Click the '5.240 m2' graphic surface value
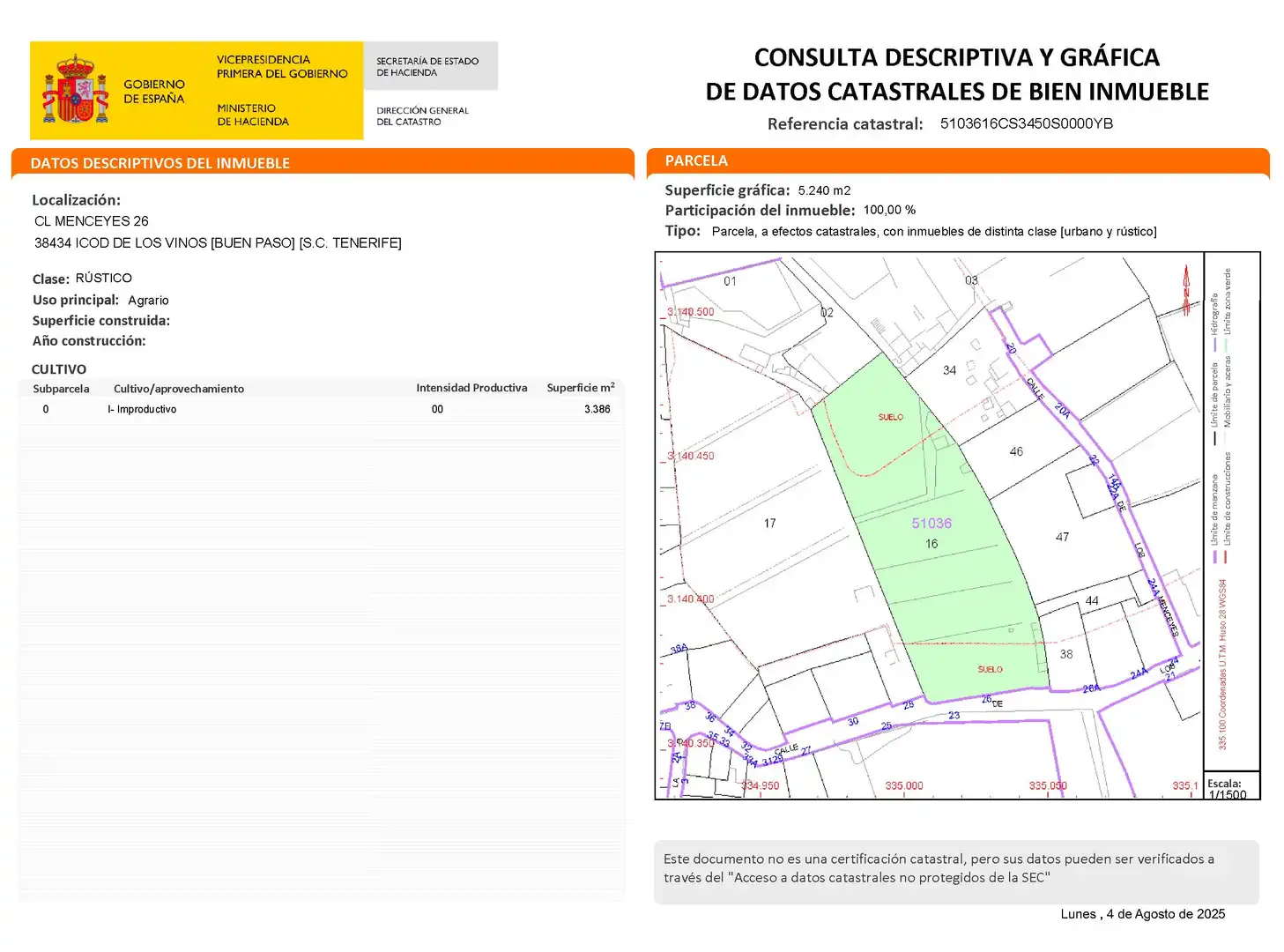Image resolution: width=1284 pixels, height=952 pixels. click(x=824, y=190)
